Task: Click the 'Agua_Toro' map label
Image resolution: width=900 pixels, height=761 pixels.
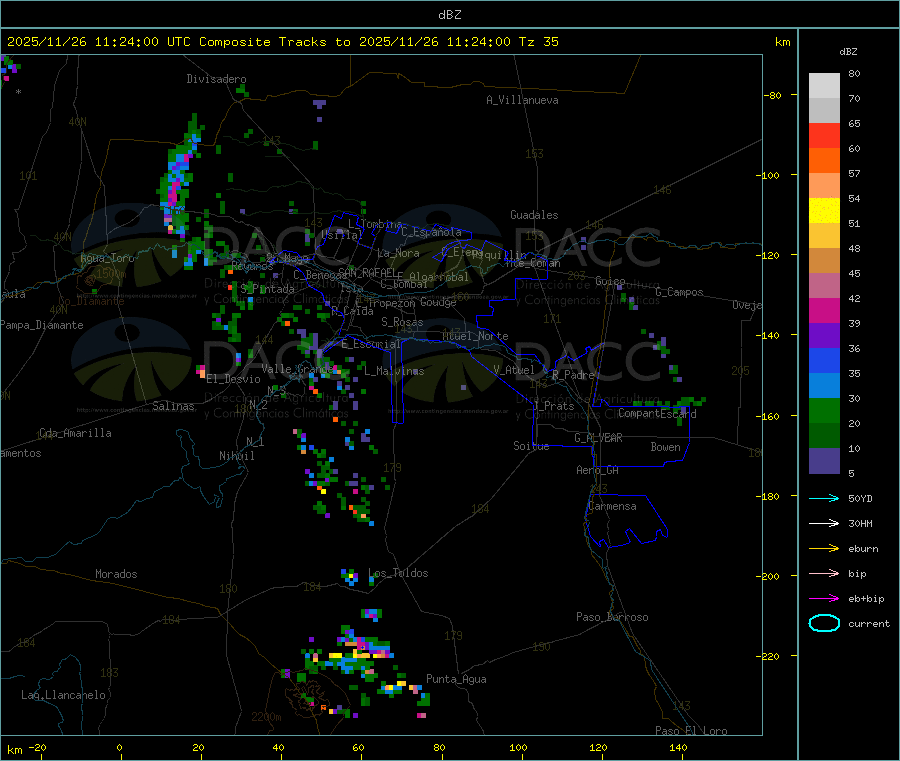Action: [x=107, y=258]
